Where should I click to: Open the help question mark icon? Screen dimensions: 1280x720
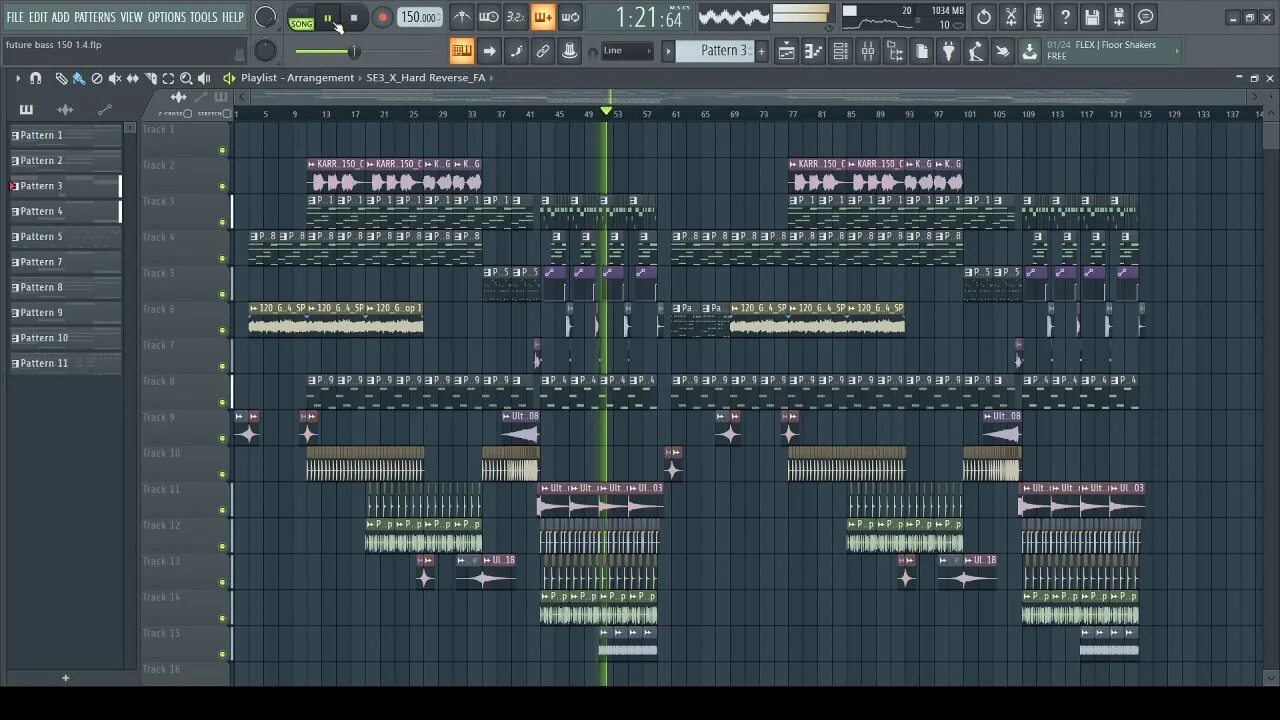click(1065, 17)
